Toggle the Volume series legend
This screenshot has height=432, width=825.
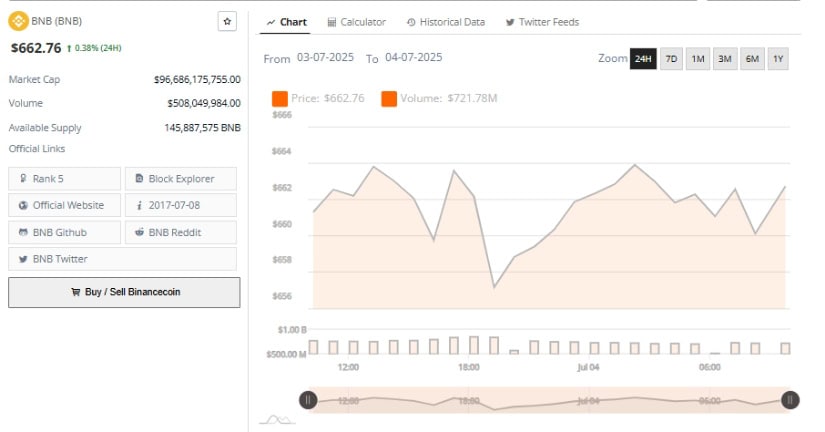point(439,98)
